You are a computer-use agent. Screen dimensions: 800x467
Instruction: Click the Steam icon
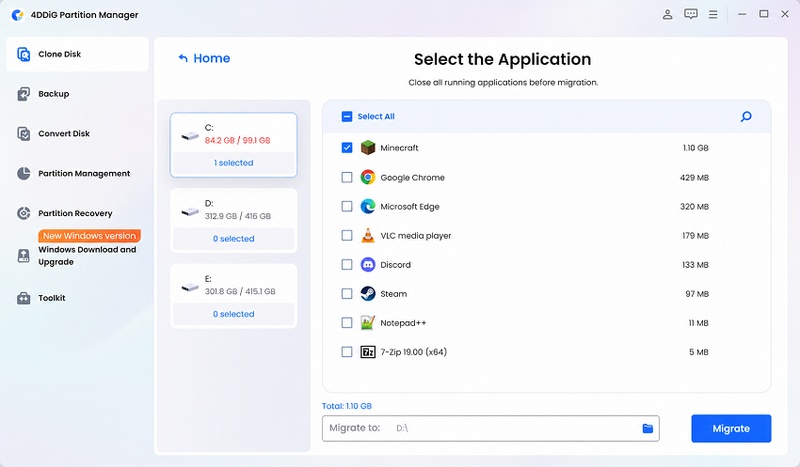click(368, 294)
